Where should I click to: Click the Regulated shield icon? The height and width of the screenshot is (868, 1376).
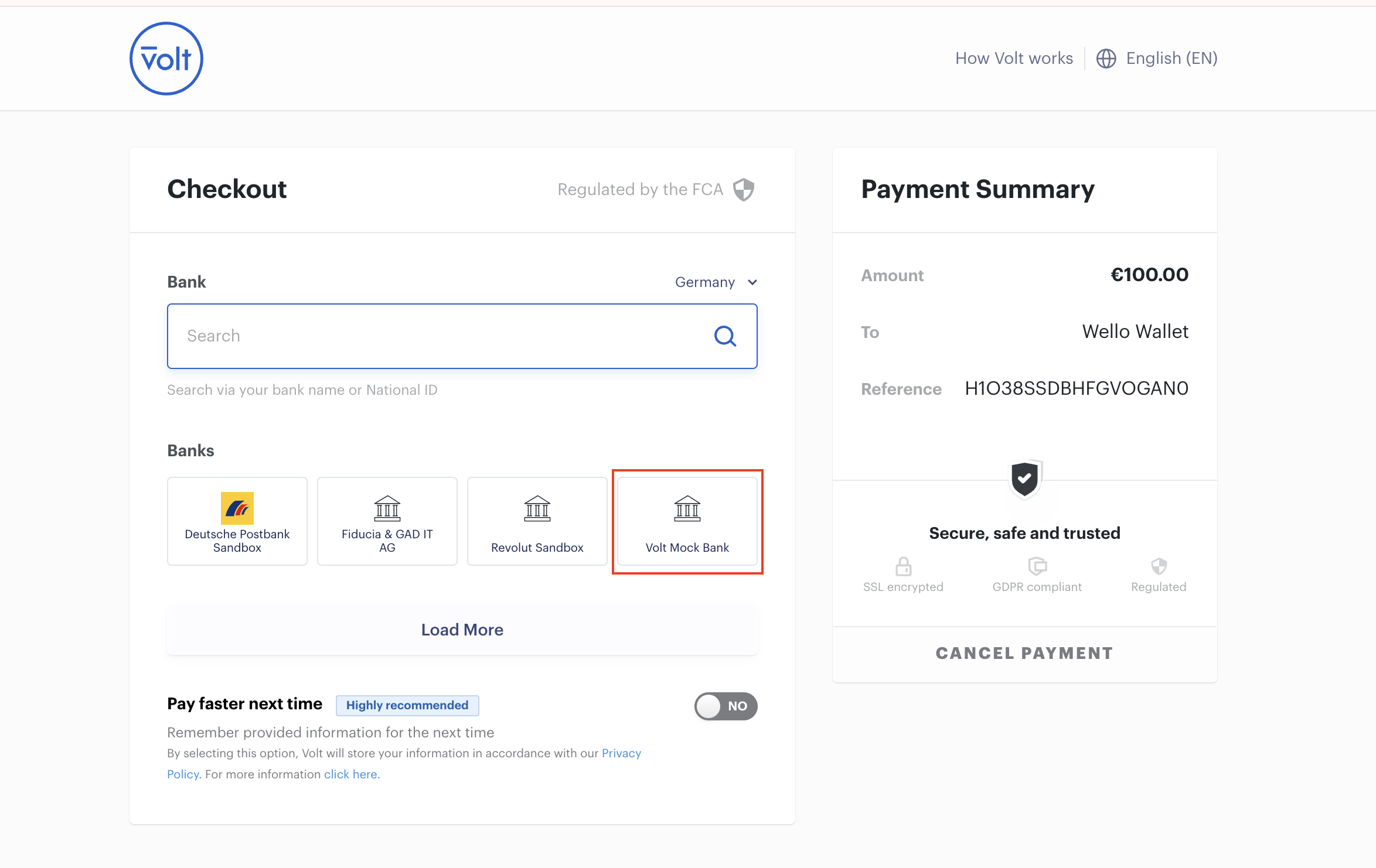pyautogui.click(x=1159, y=566)
